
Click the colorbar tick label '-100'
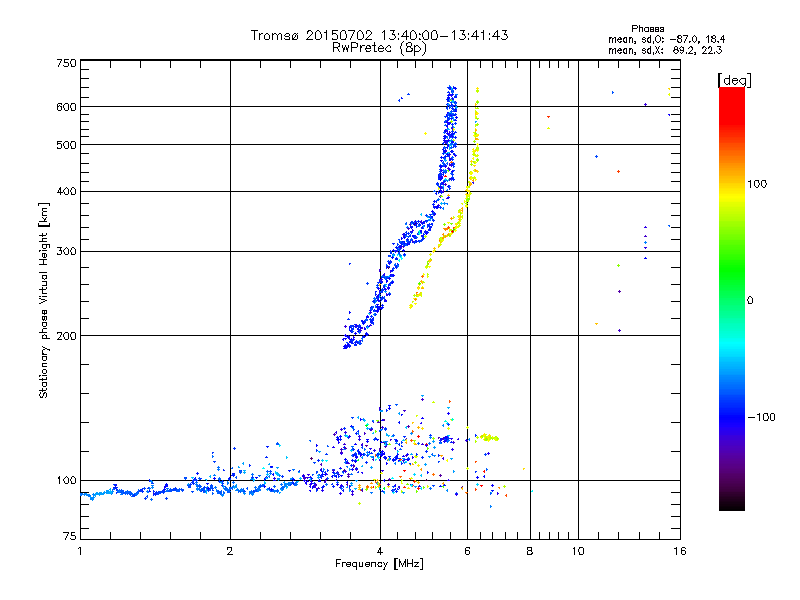click(761, 417)
